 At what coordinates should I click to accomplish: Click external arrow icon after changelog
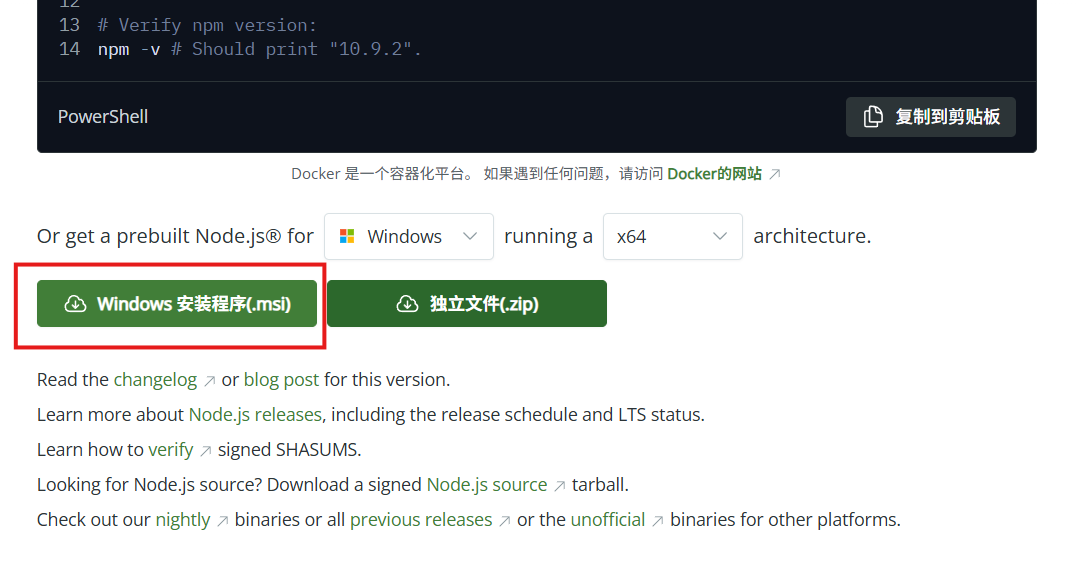click(x=209, y=381)
